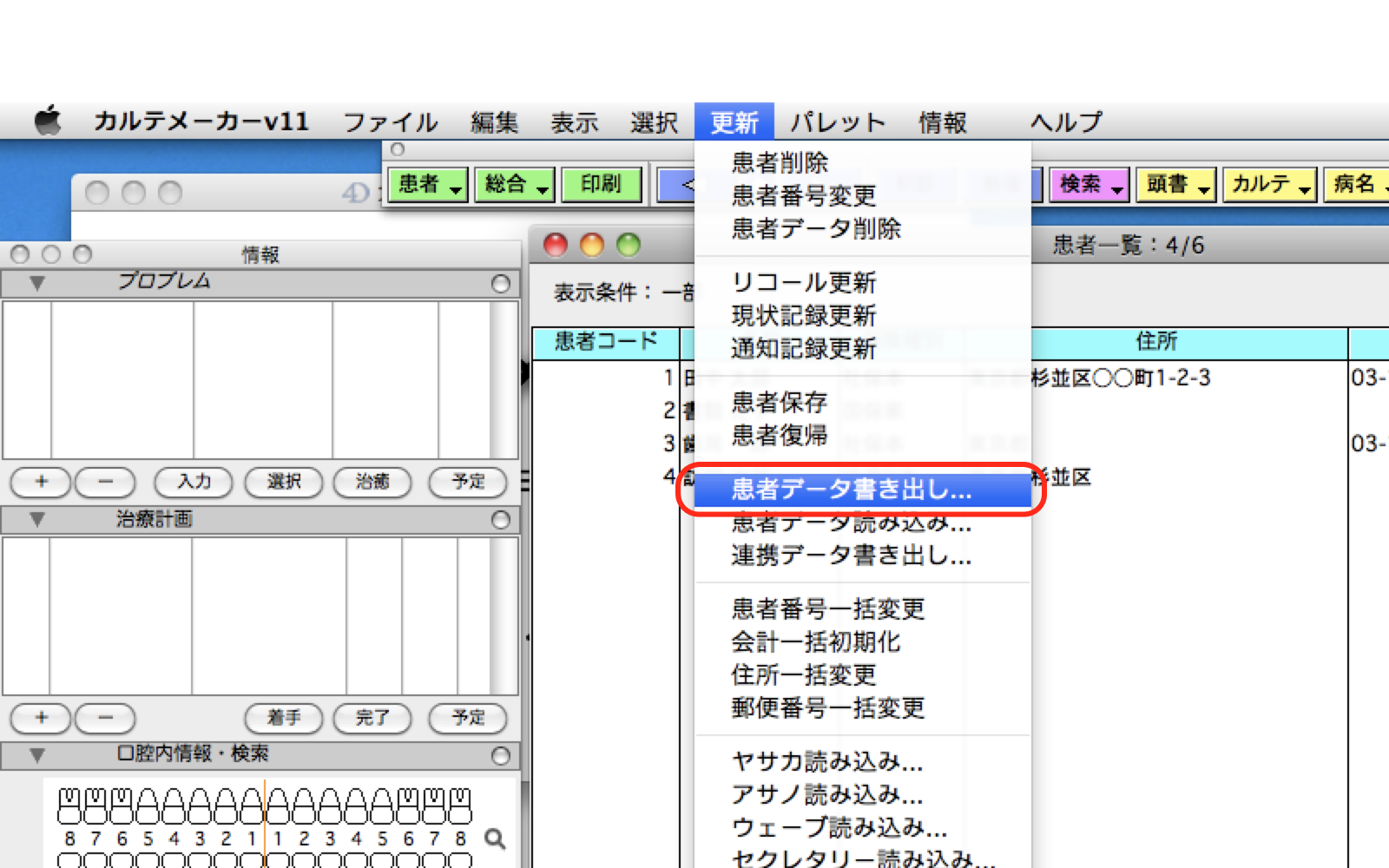Viewport: 1389px width, 868px height.
Task: Click the upper-right tooth number 8 in the chart
Action: click(460, 838)
